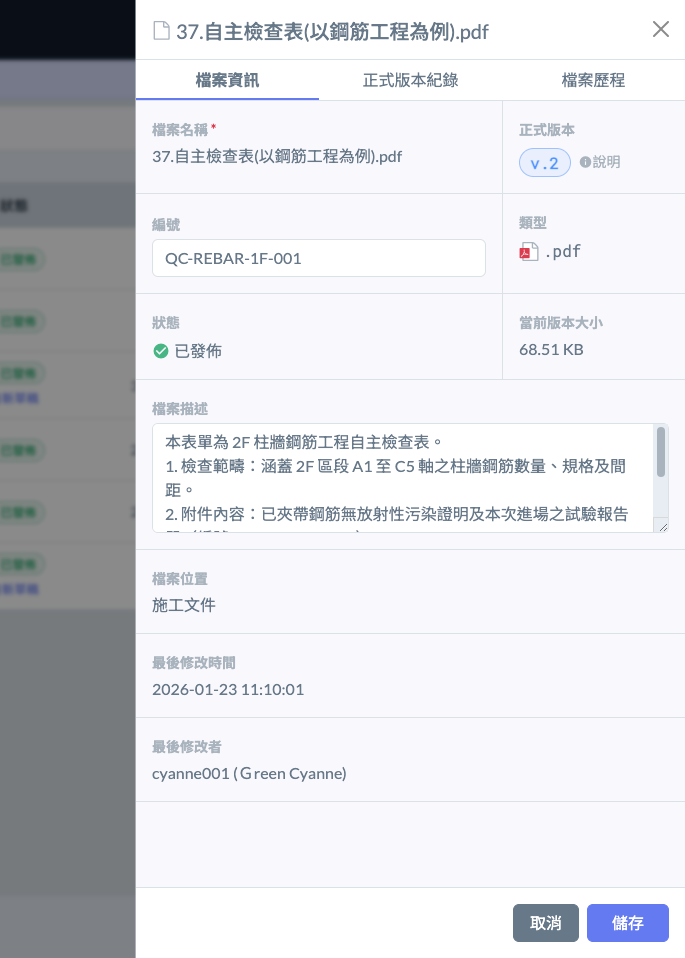Click the resize handle of the description box
The width and height of the screenshot is (685, 958).
click(661, 525)
